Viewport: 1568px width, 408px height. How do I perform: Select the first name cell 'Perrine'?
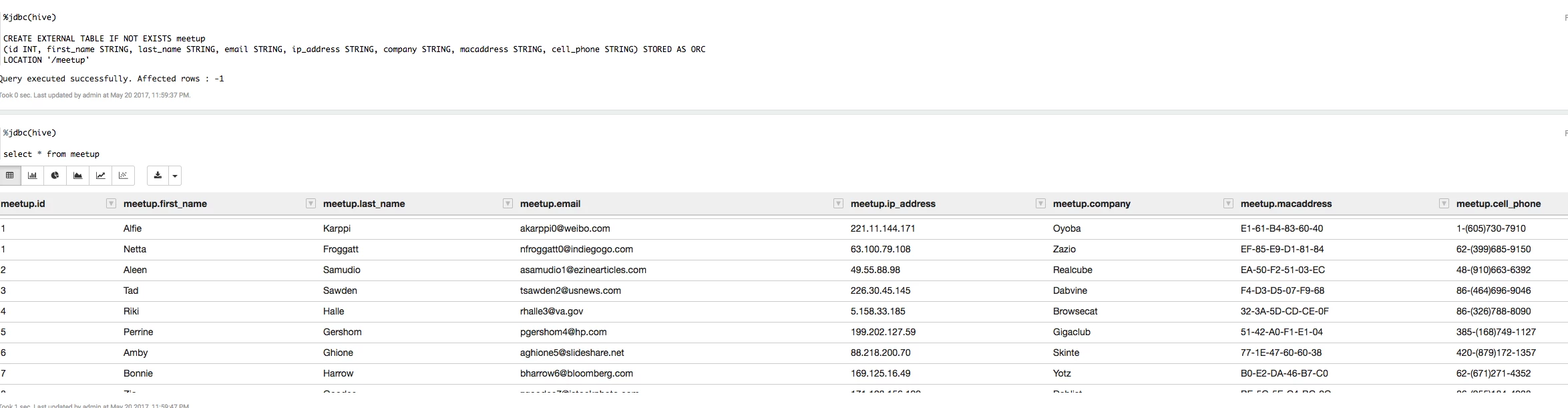click(138, 332)
